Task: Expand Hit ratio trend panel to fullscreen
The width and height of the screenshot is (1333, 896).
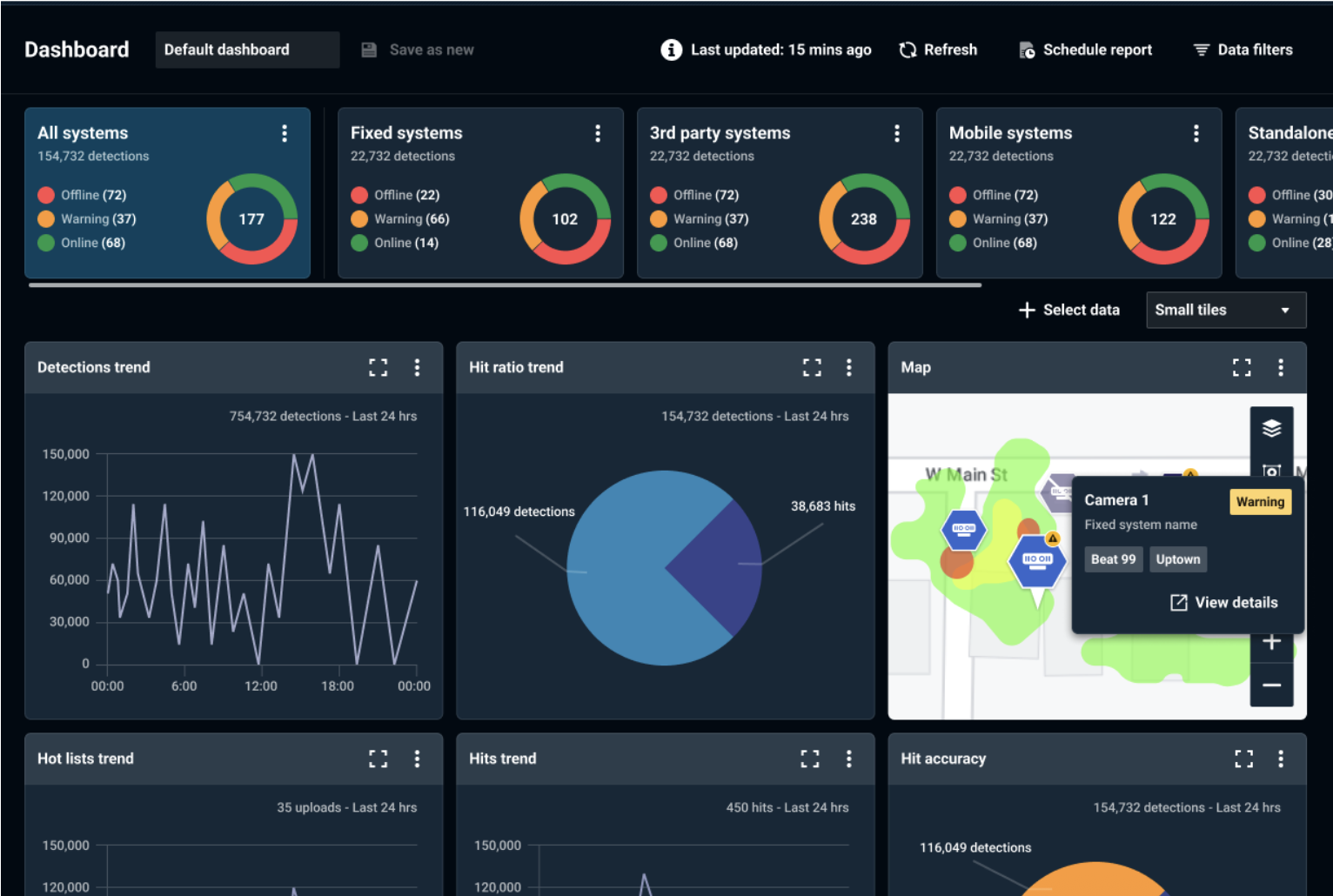Action: (812, 368)
